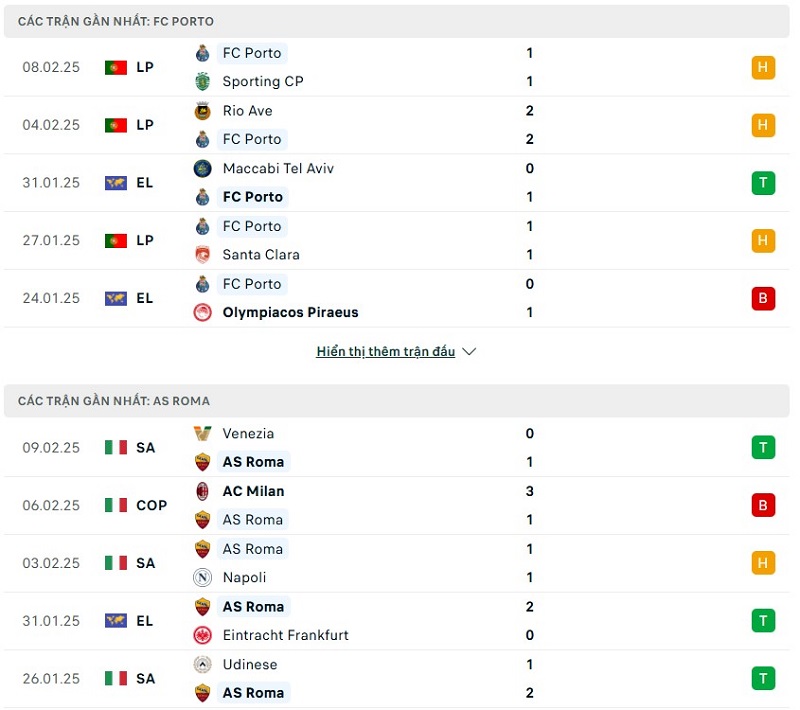Viewport: 800px width, 710px height.
Task: Click the Eintracht Frankfurt crest
Action: [203, 636]
